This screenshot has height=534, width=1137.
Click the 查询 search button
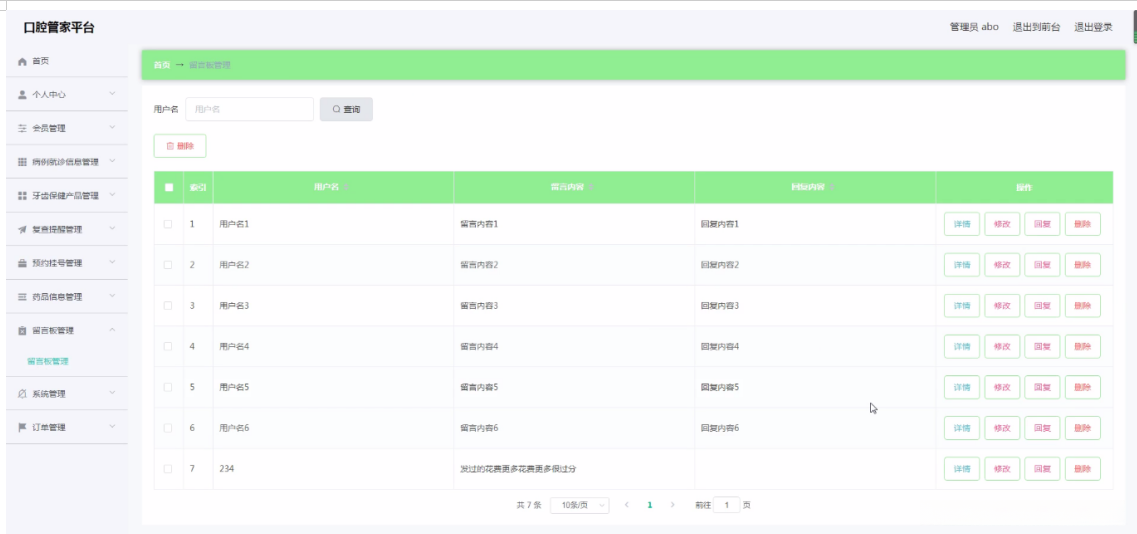(347, 109)
